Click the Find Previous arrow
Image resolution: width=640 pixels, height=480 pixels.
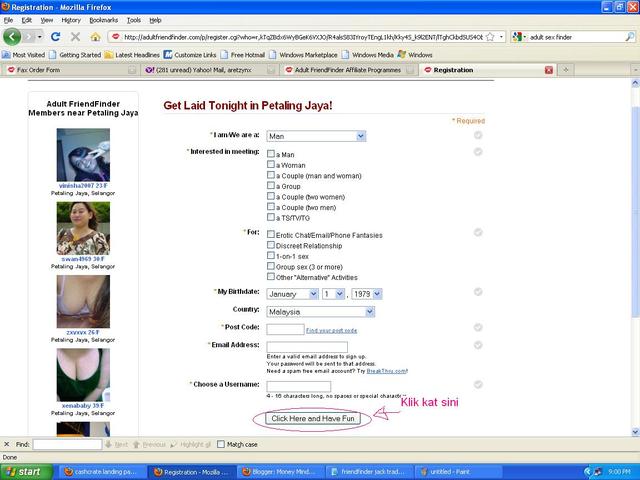(149, 444)
